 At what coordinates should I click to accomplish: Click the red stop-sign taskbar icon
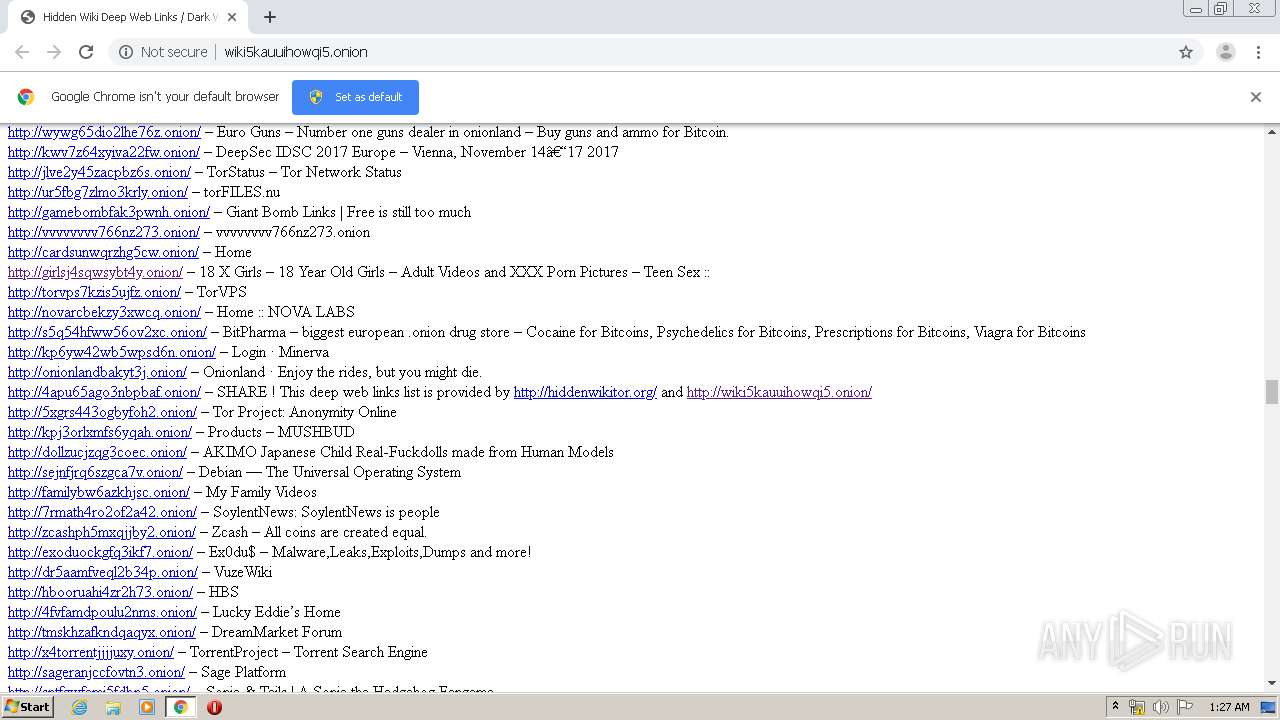tap(214, 707)
